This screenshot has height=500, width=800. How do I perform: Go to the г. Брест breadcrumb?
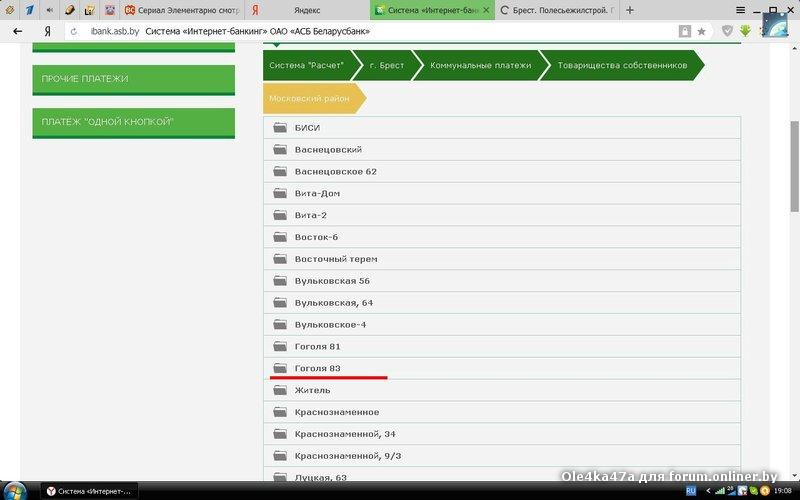click(387, 65)
